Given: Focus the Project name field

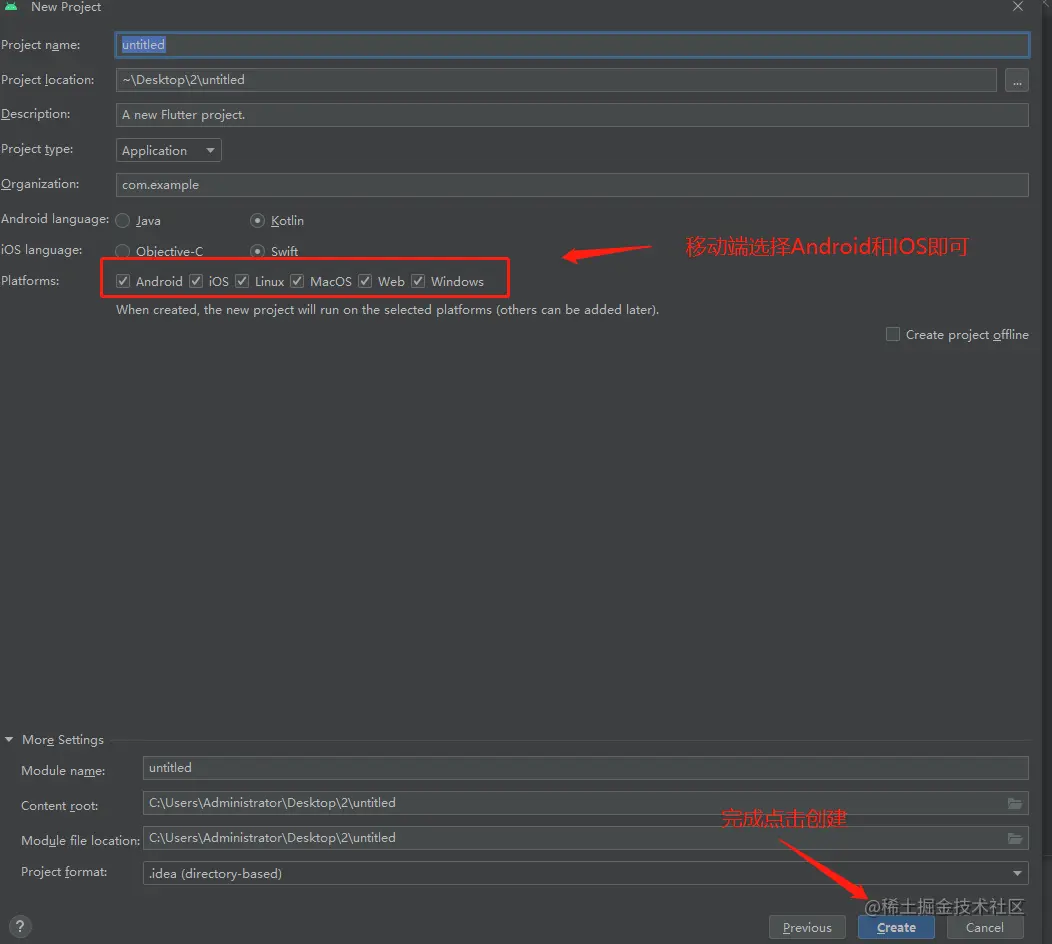Looking at the screenshot, I should (572, 45).
